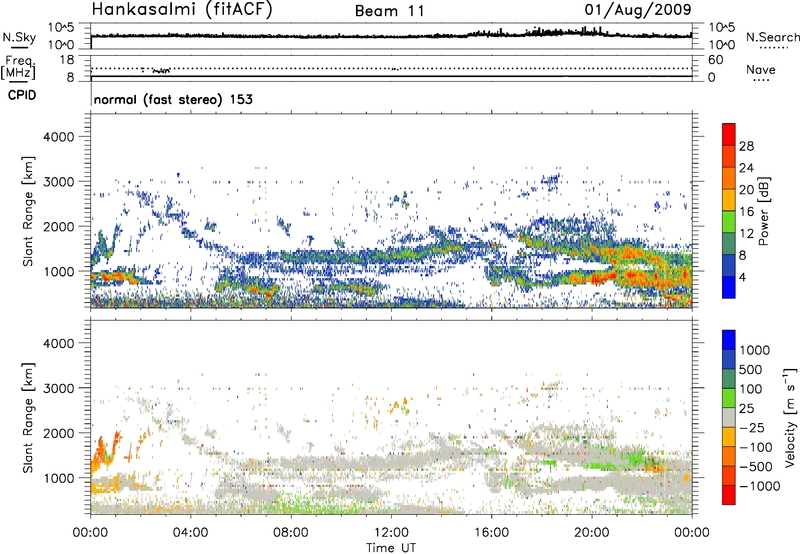Screen dimensions: 800x554
Task: Click the date '01/Aug/2009'
Action: pos(638,10)
